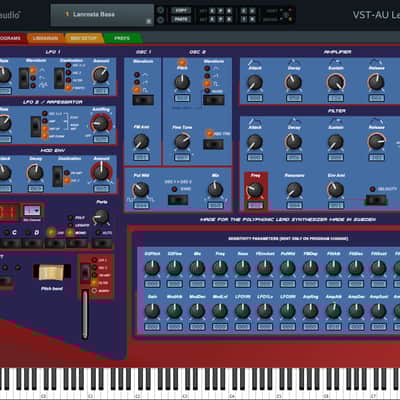
Task: Click the Filter Decay knob
Action: tap(293, 142)
